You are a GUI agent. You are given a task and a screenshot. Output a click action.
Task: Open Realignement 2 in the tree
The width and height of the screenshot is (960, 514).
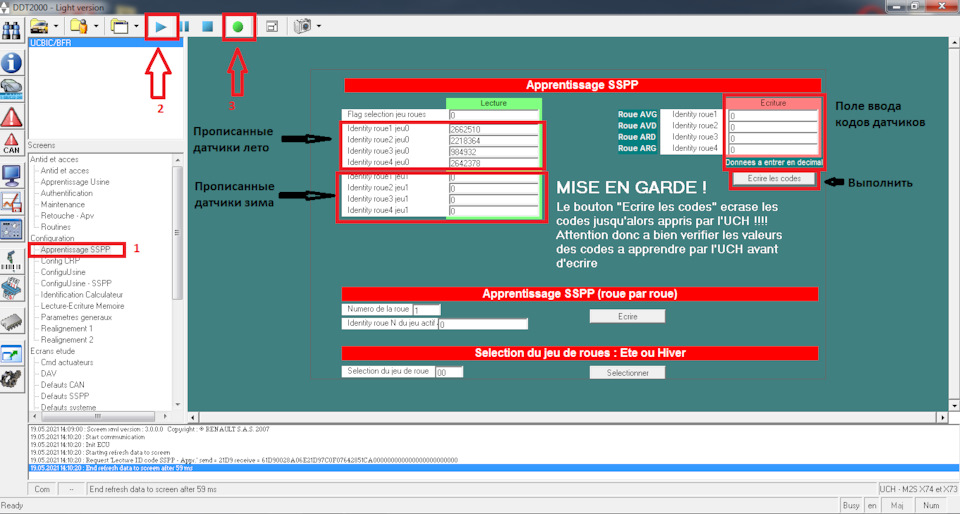point(67,340)
